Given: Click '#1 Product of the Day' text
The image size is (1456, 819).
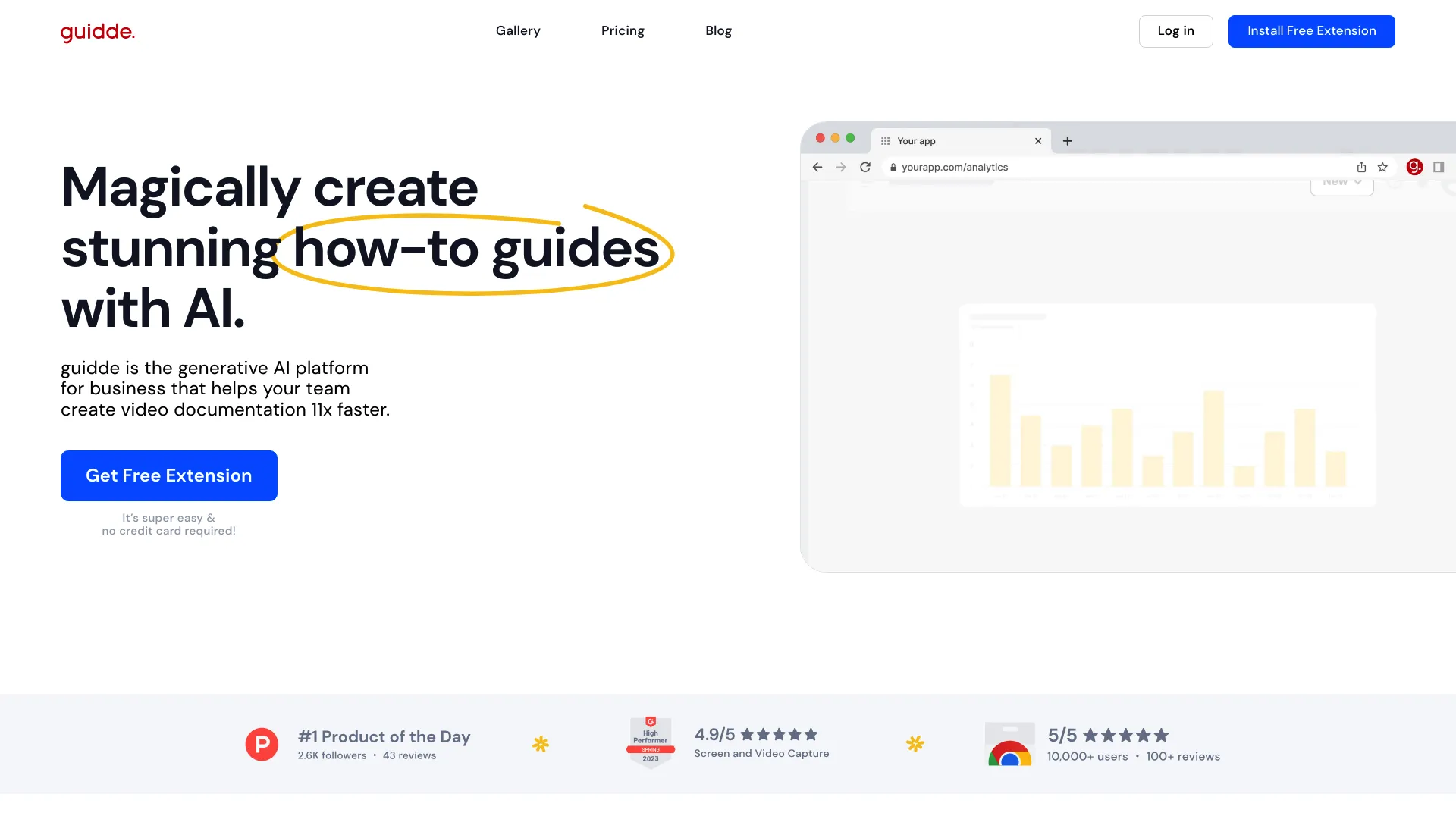Looking at the screenshot, I should click(384, 736).
